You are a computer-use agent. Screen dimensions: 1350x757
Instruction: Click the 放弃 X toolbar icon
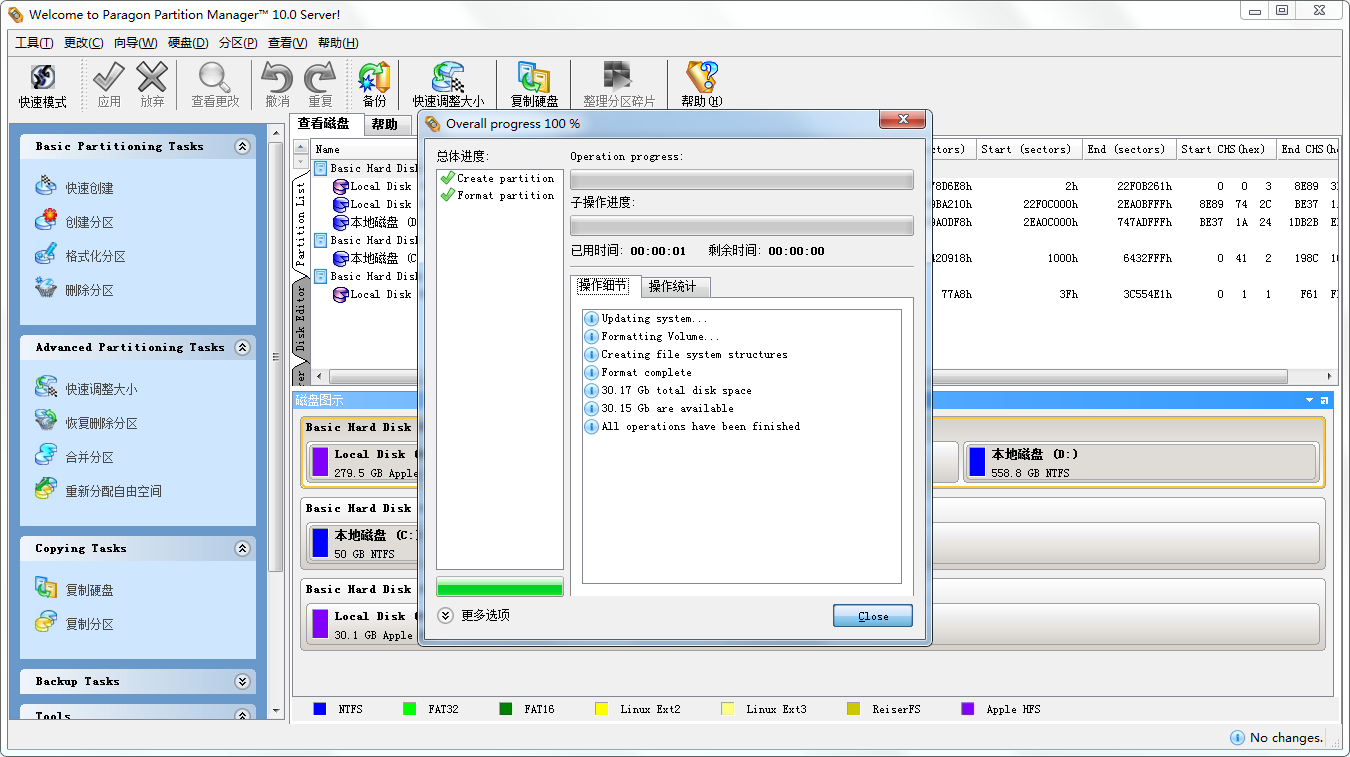click(x=152, y=77)
